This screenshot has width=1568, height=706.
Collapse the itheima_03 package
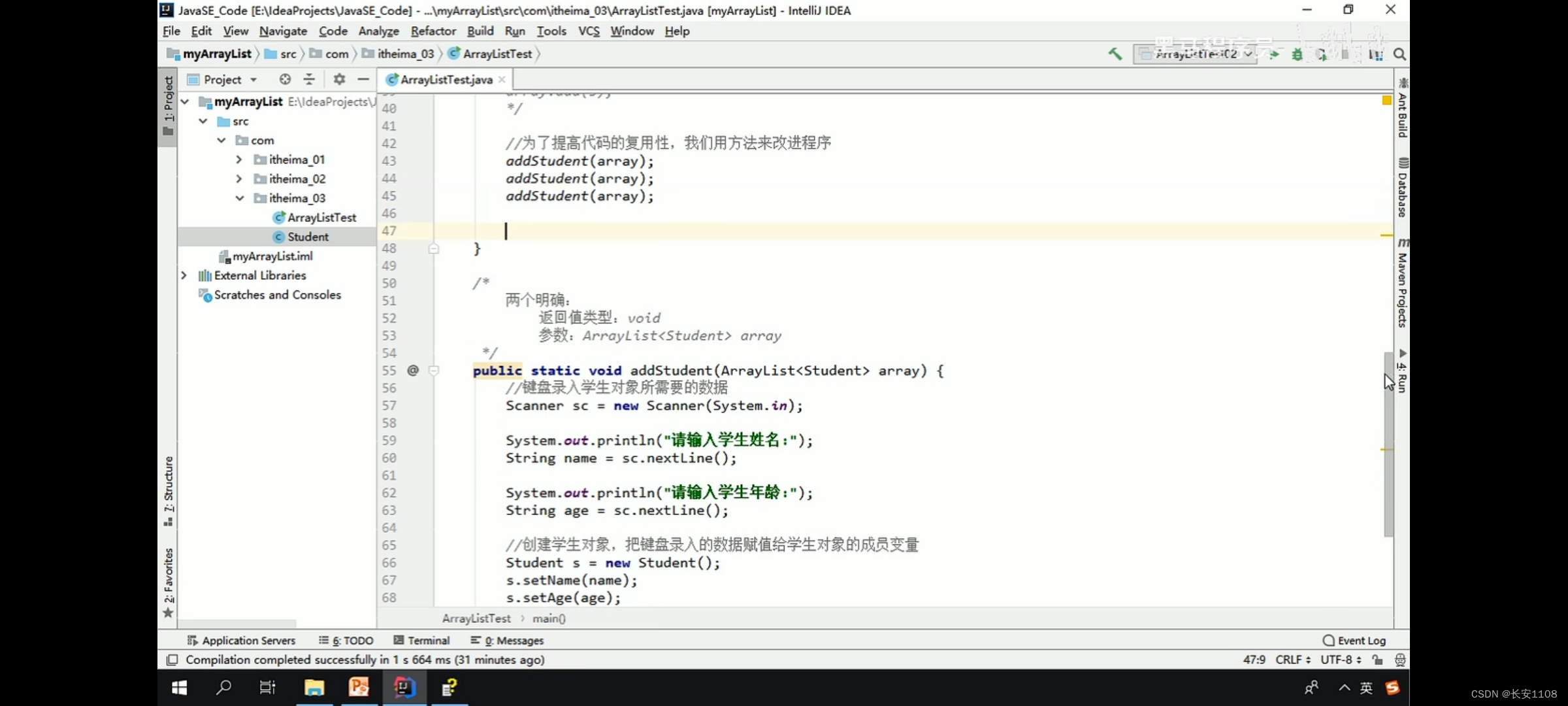(x=240, y=198)
